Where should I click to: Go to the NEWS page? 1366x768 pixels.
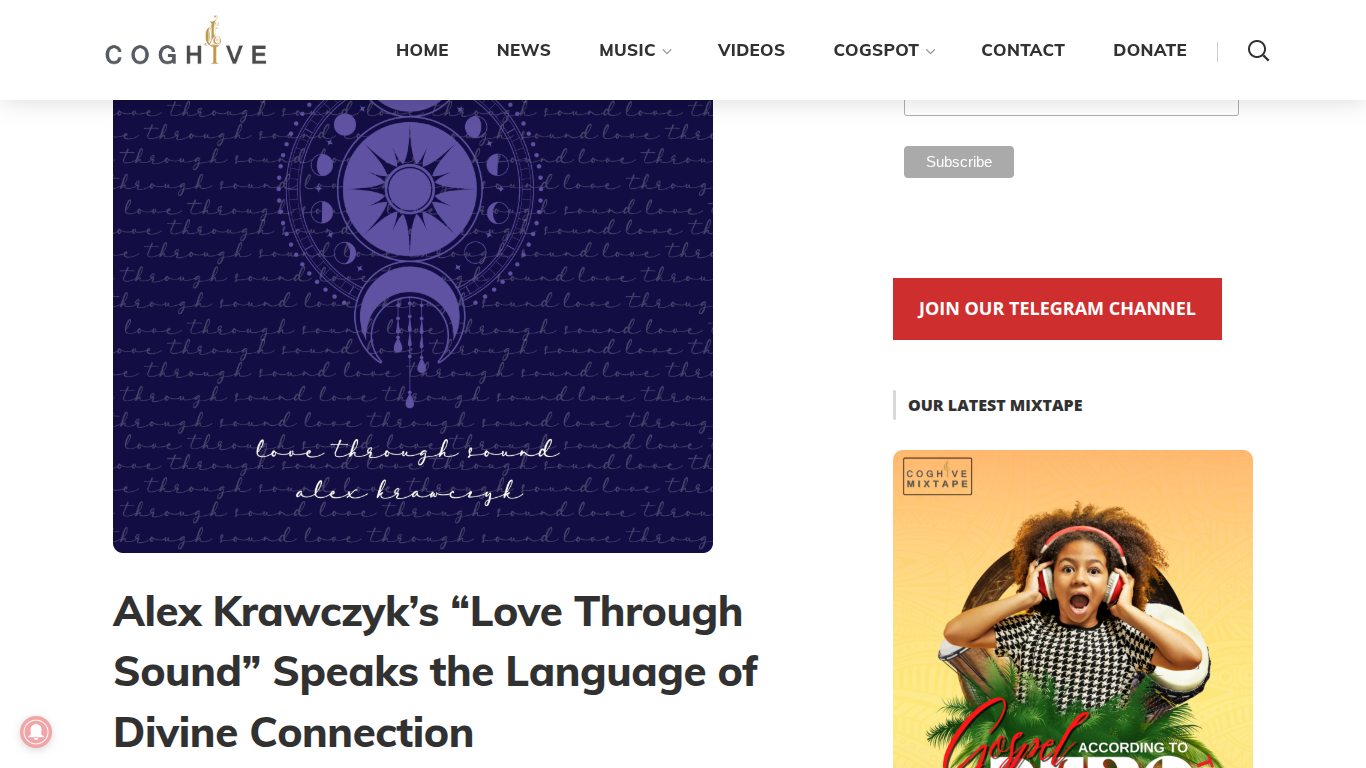(x=524, y=50)
